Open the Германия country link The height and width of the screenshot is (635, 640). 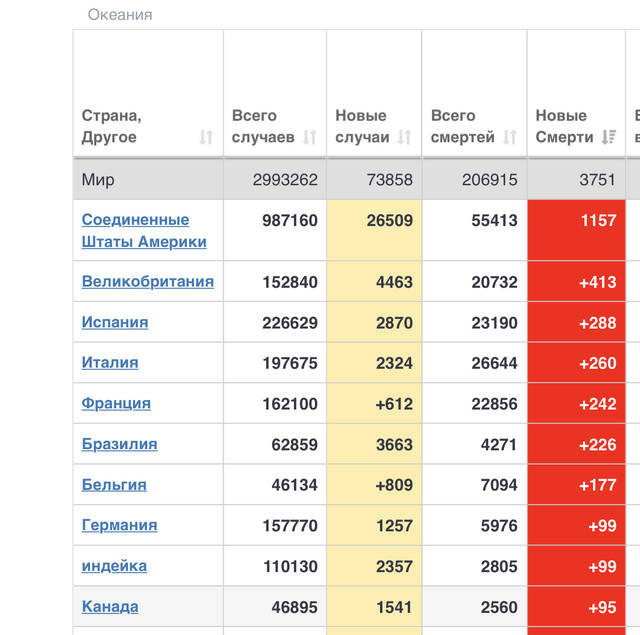point(120,525)
